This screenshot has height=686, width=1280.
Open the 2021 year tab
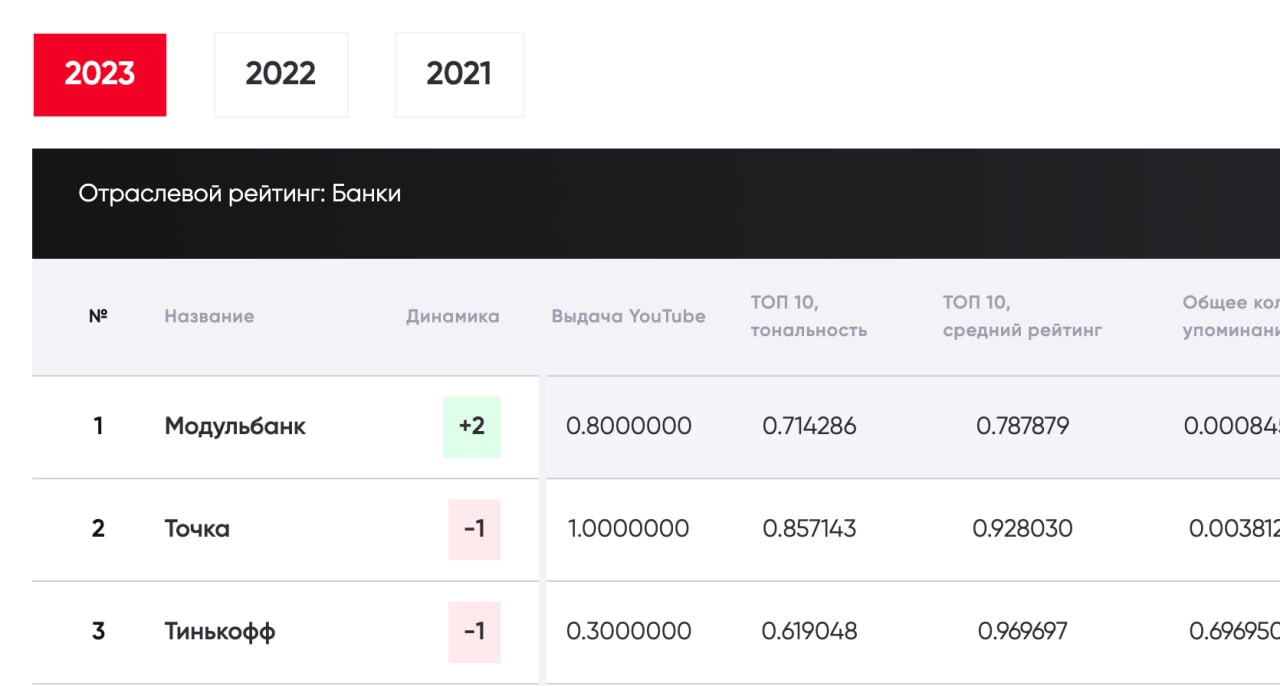459,75
